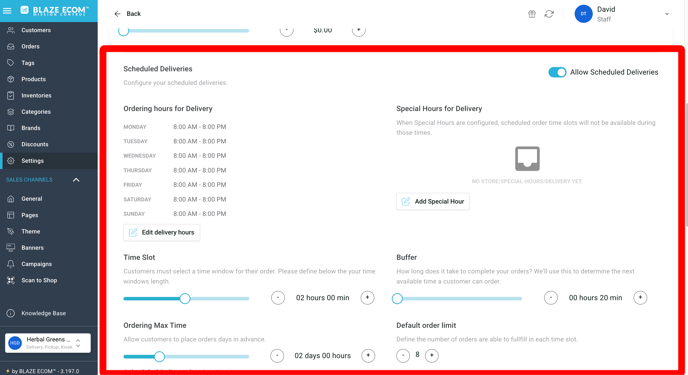Click the David user avatar
Image resolution: width=688 pixels, height=375 pixels.
coord(584,14)
